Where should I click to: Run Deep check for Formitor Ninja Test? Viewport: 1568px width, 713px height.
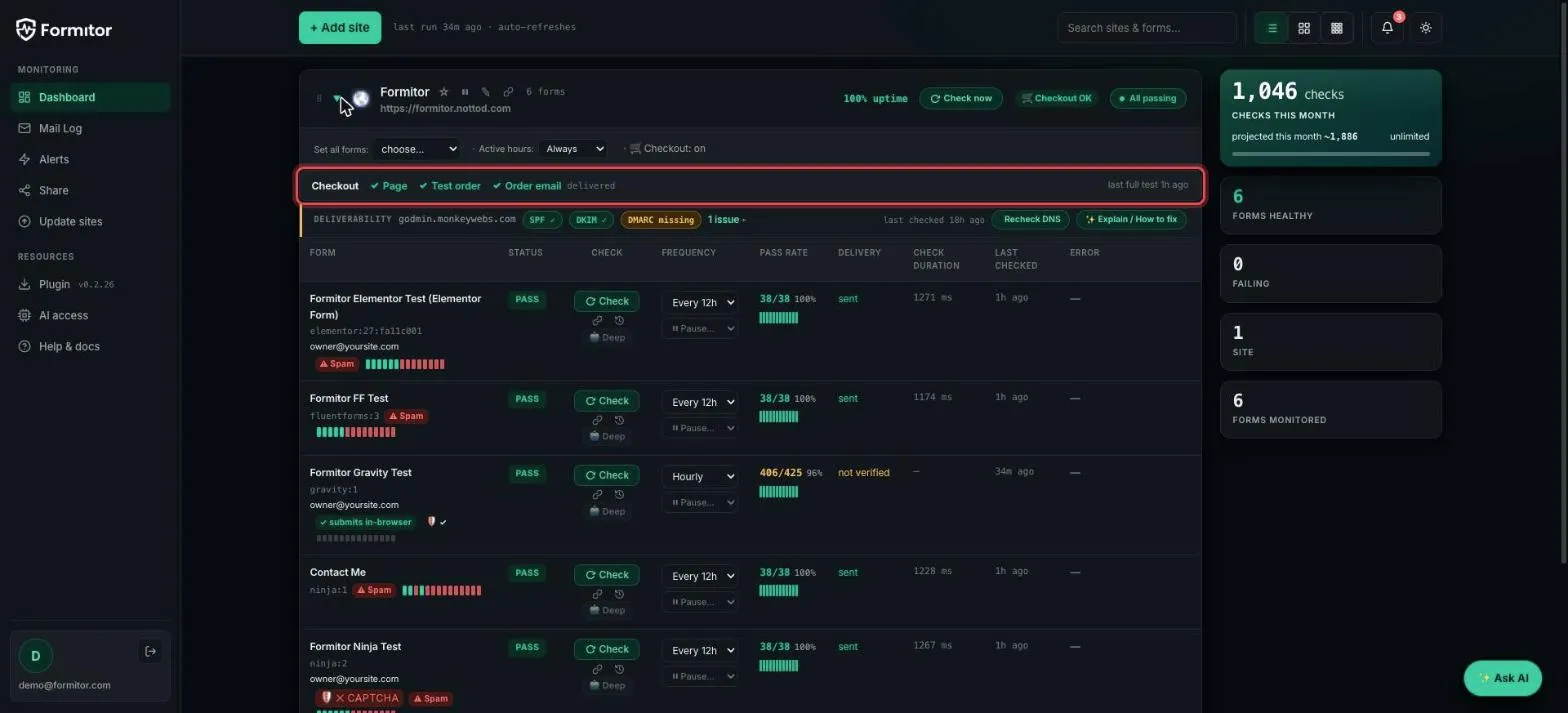click(x=607, y=686)
